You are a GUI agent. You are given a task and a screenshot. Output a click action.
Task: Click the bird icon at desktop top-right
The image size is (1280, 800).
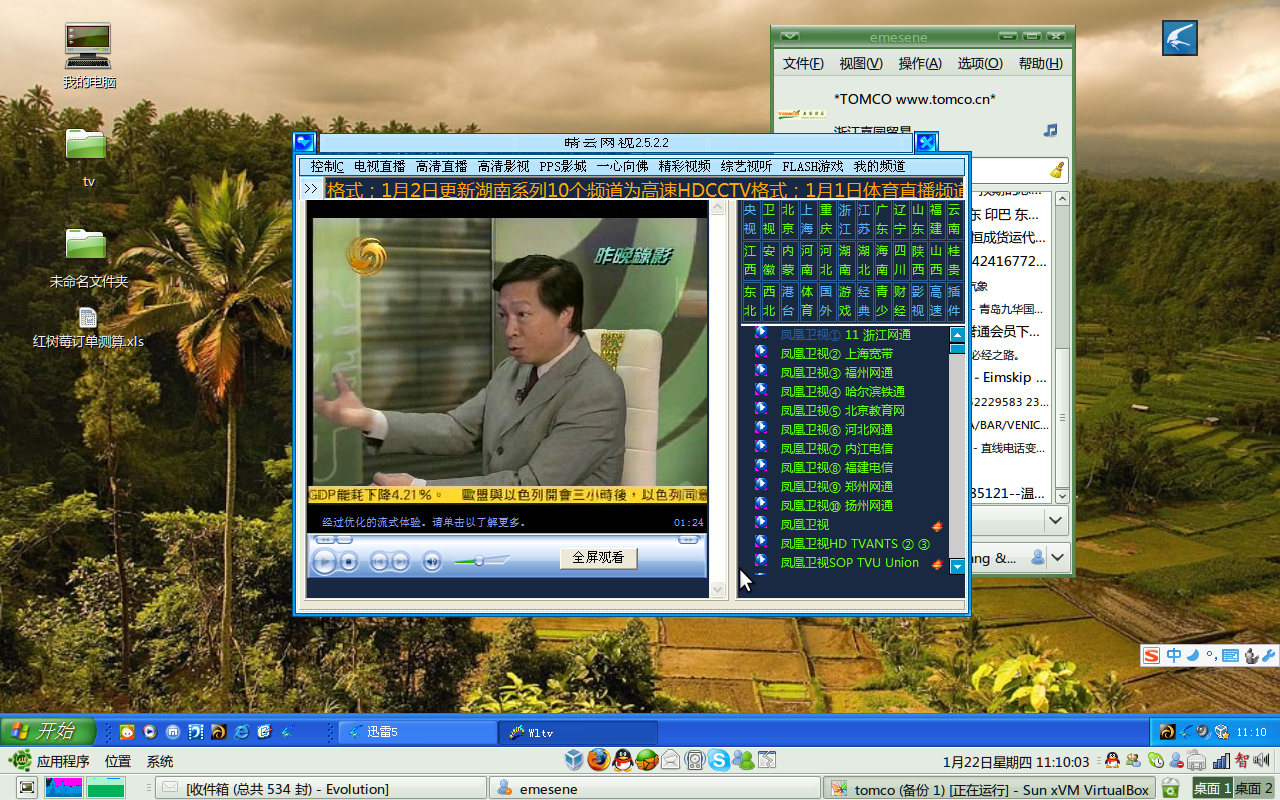tap(1180, 38)
